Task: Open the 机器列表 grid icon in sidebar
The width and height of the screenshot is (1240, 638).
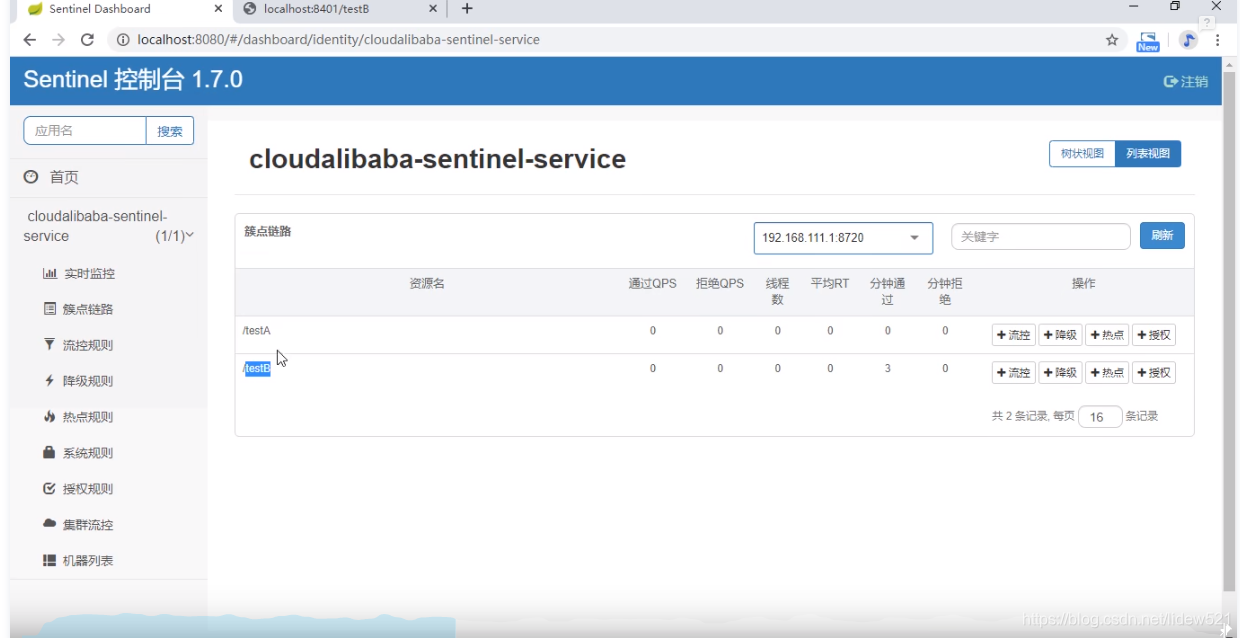Action: [50, 561]
